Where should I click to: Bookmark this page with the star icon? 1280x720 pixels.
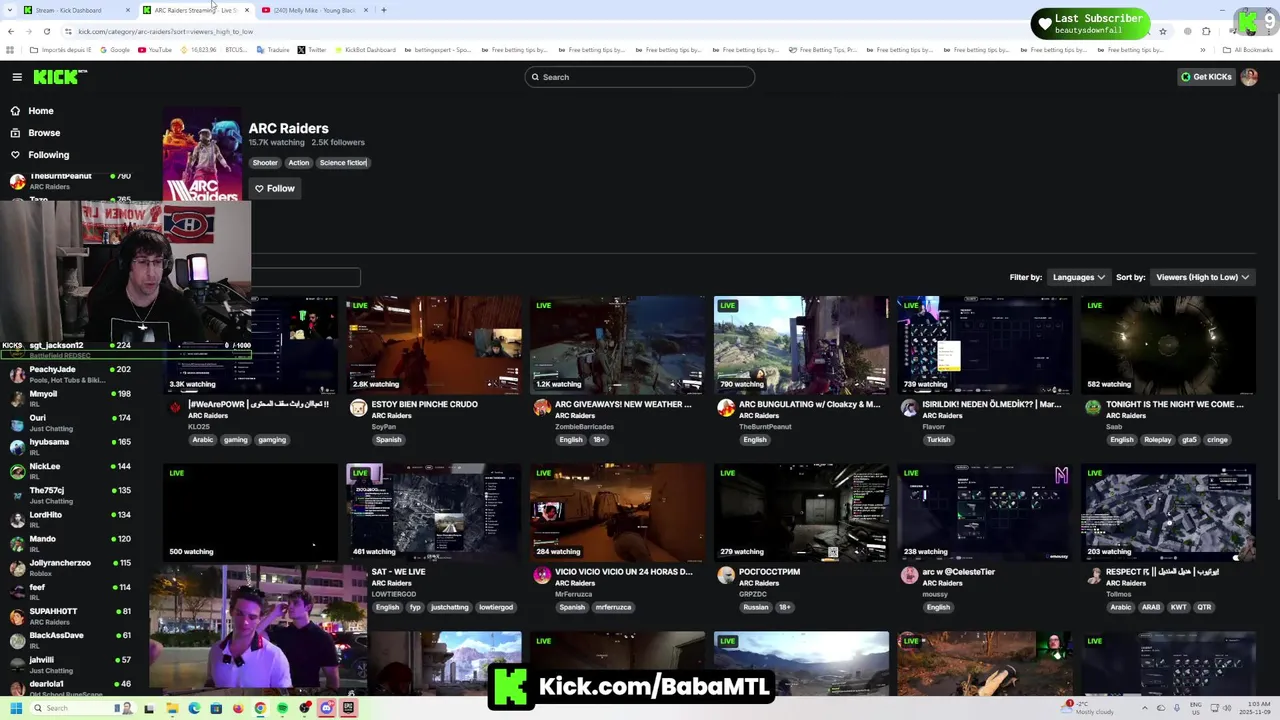(1162, 31)
